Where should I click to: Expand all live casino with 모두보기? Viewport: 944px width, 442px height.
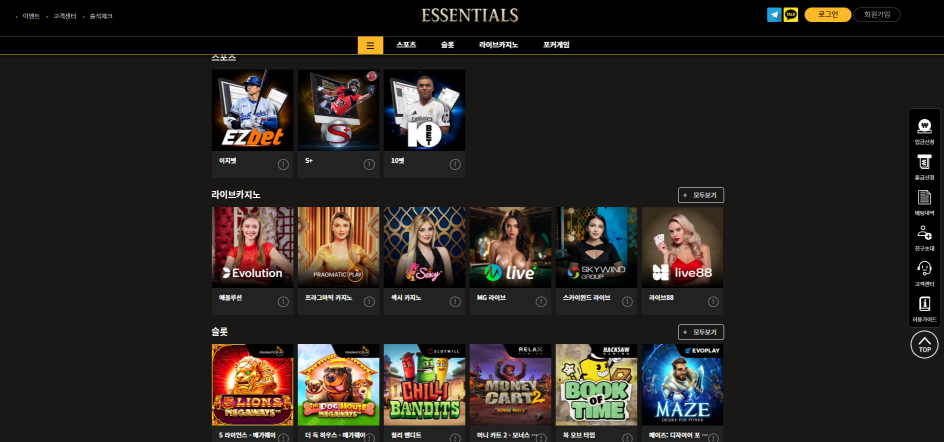pos(701,195)
